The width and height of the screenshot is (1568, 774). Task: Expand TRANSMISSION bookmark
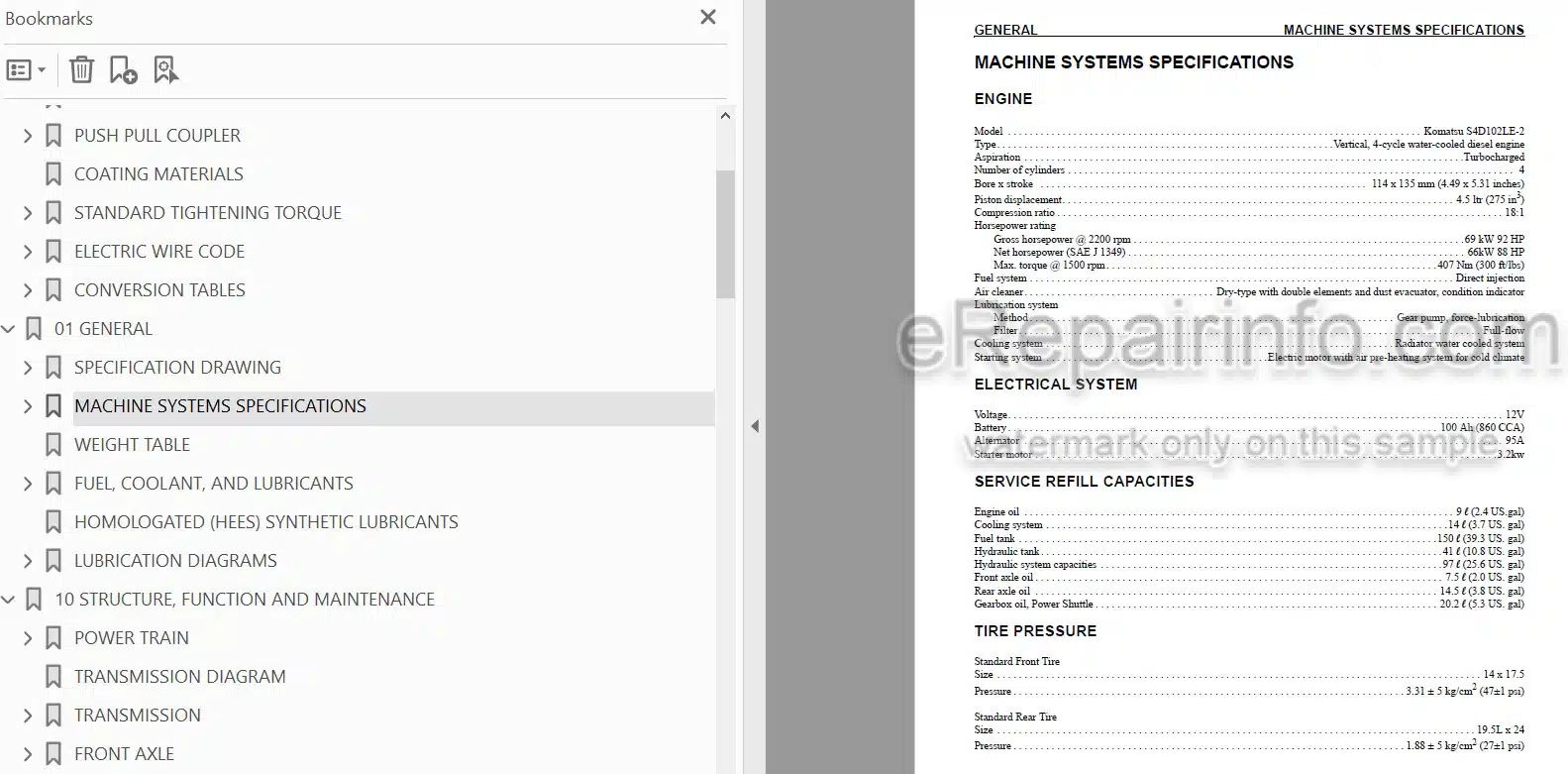point(28,716)
